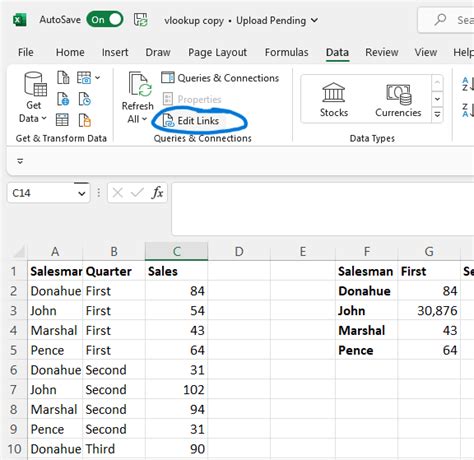
Task: Select row 5 header
Action: (14, 350)
